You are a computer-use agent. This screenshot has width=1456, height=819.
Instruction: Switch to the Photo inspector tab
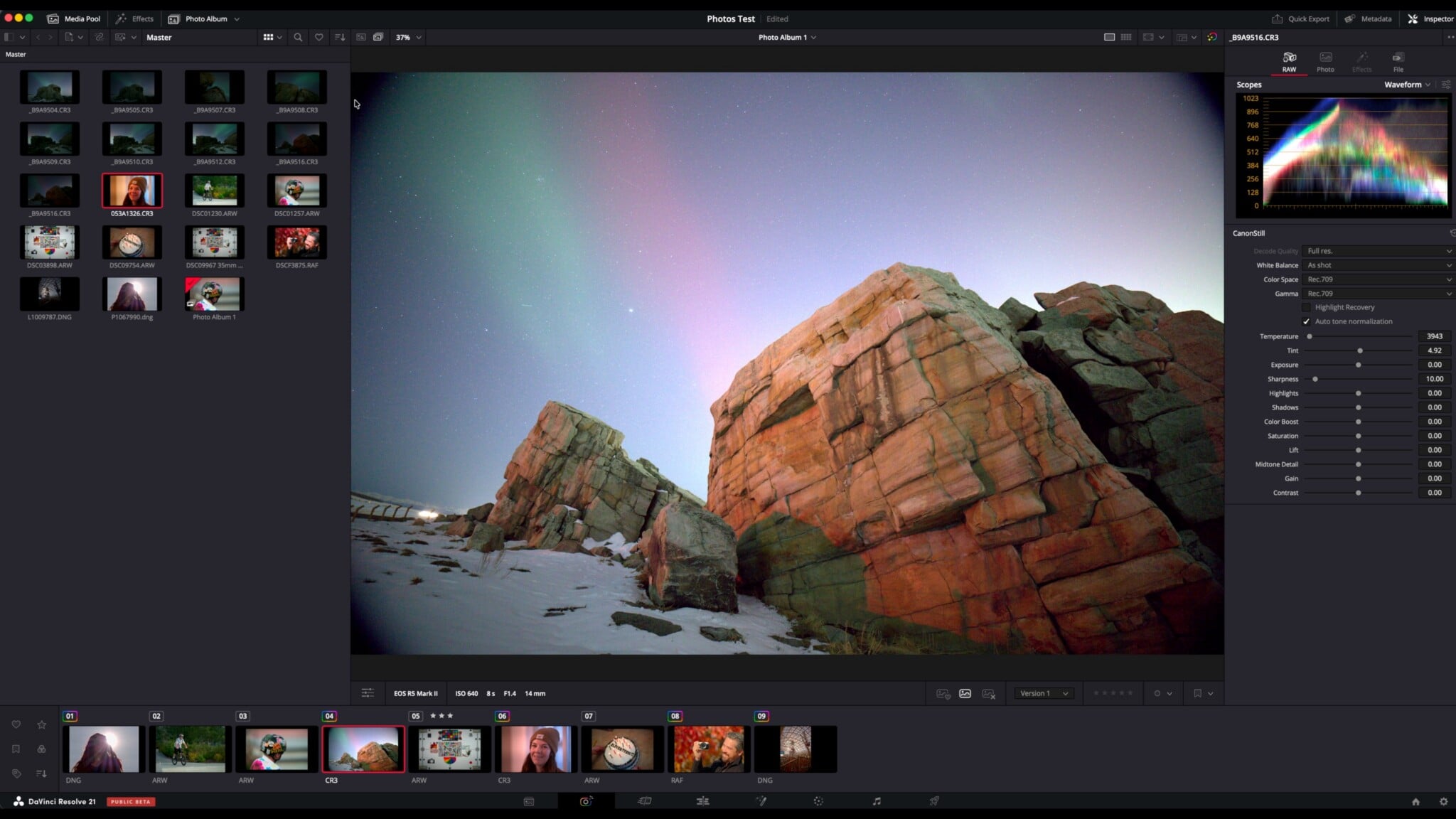coord(1325,62)
